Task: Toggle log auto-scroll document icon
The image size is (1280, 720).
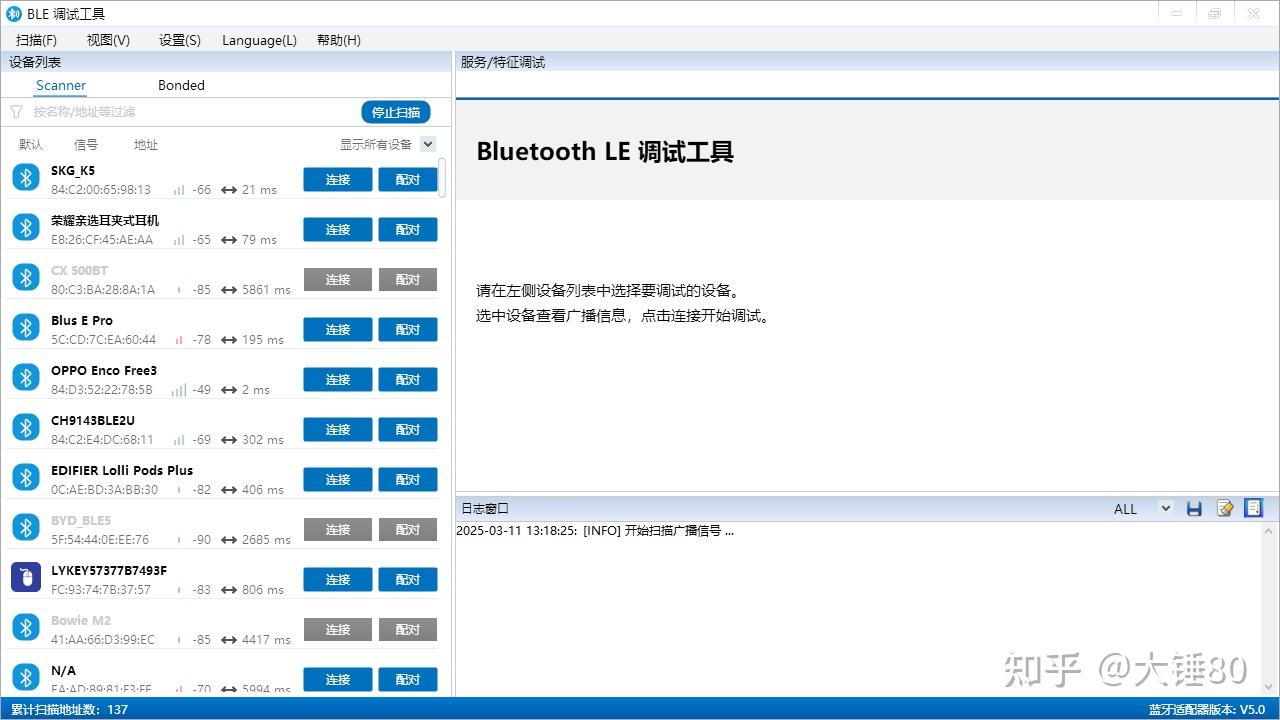Action: [x=1253, y=508]
